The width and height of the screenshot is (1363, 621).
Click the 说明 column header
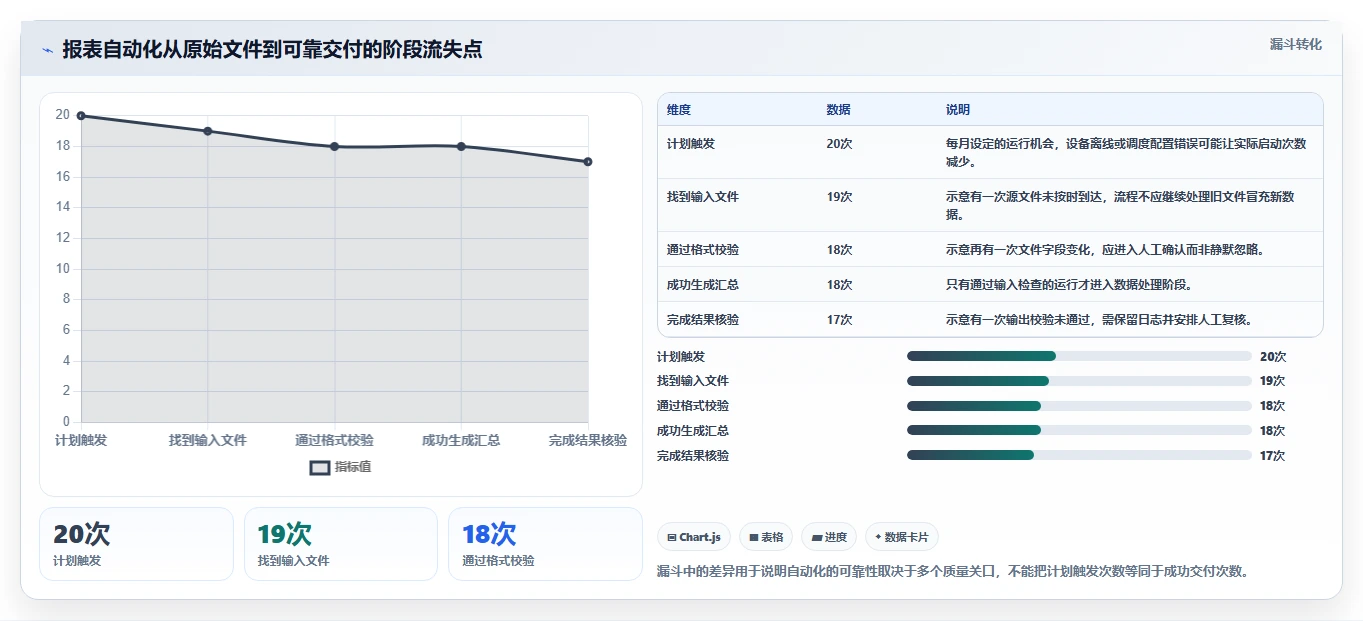pos(958,110)
